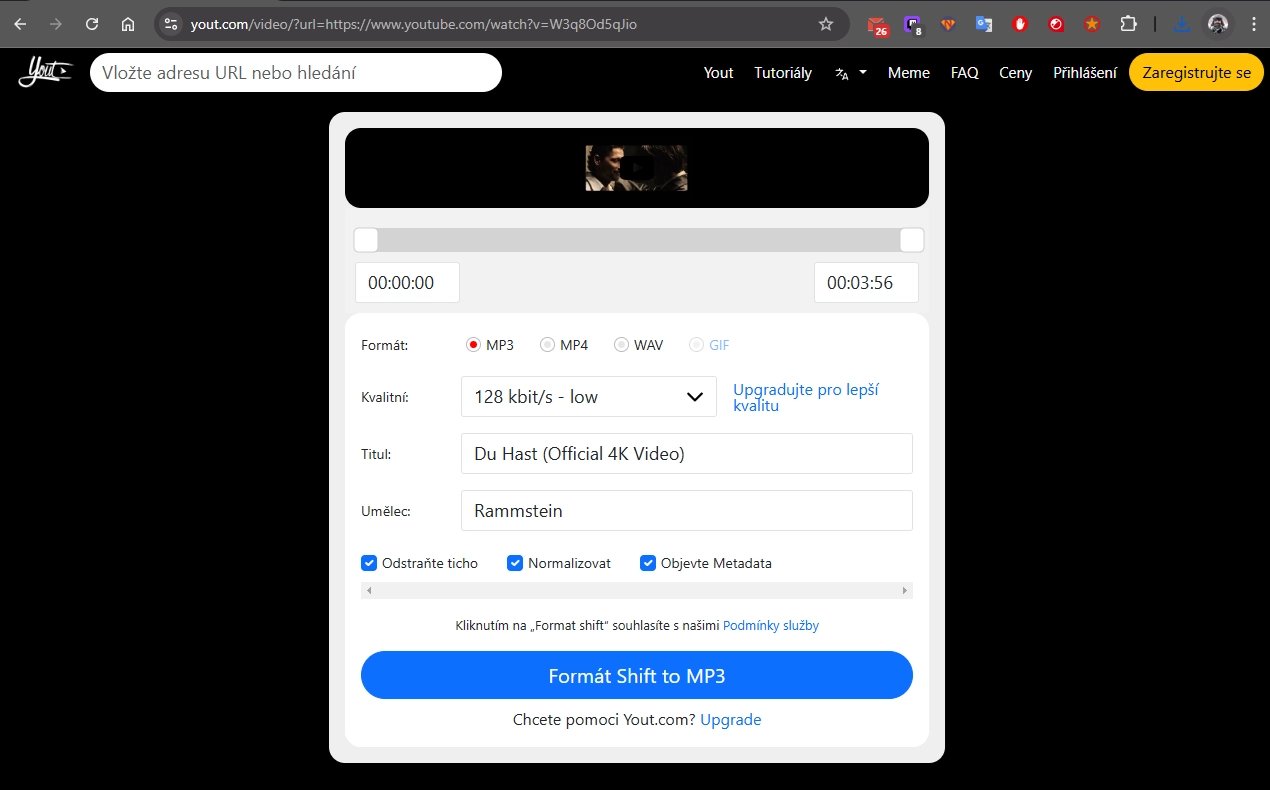Edit the start time 00:00:00 field

(x=407, y=282)
